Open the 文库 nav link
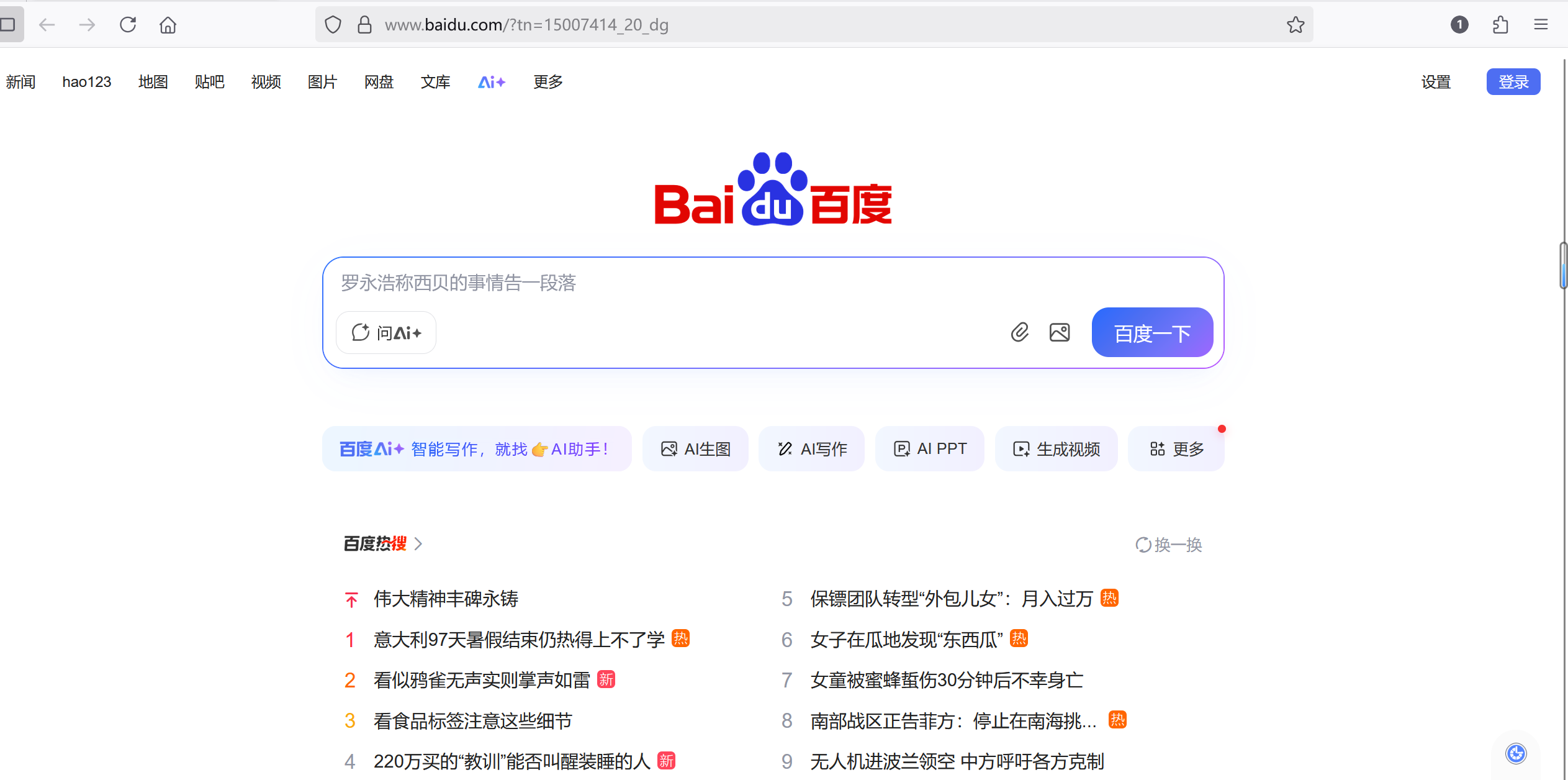 click(435, 82)
